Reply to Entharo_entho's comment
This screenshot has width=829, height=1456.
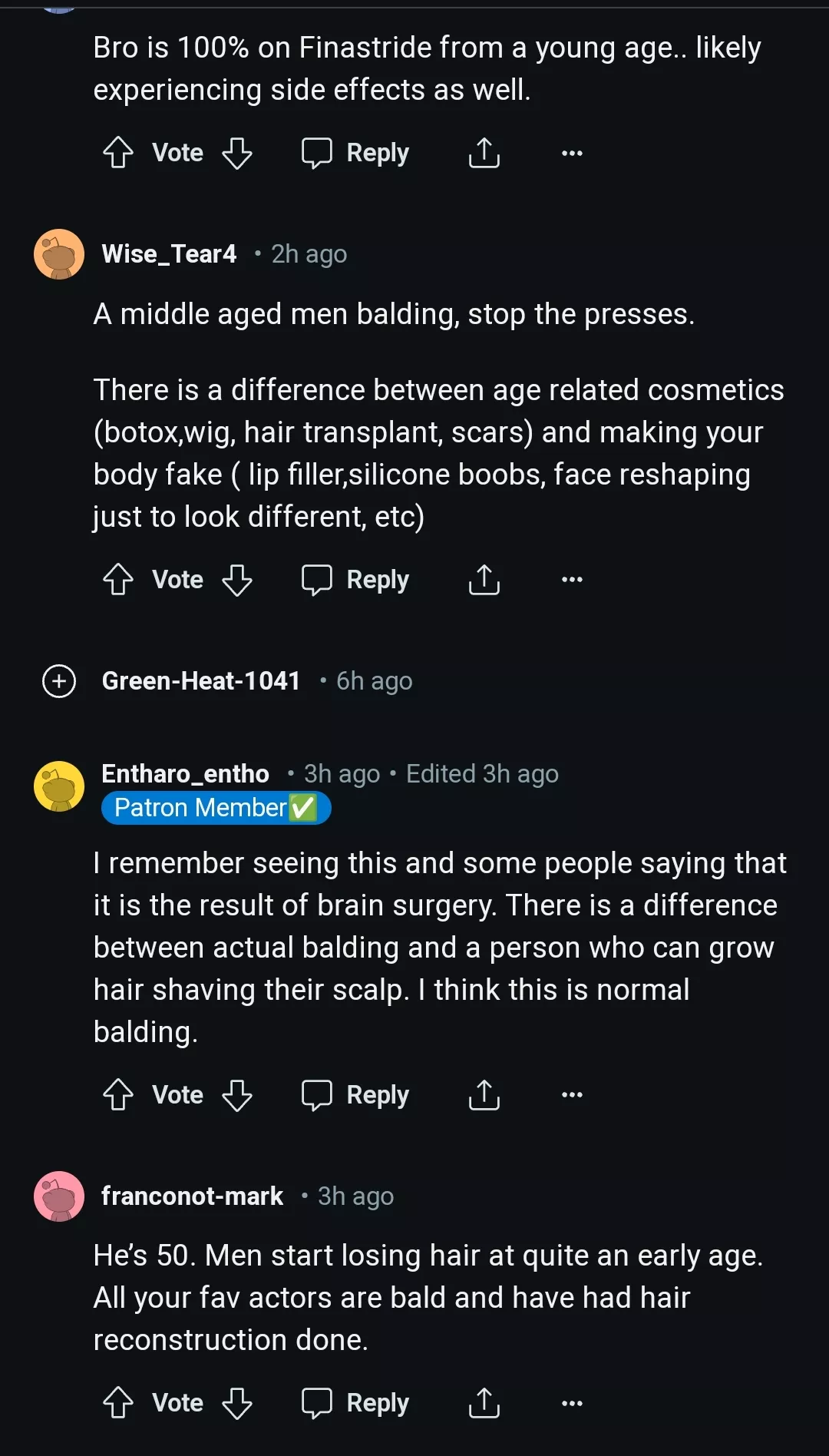tap(356, 1094)
